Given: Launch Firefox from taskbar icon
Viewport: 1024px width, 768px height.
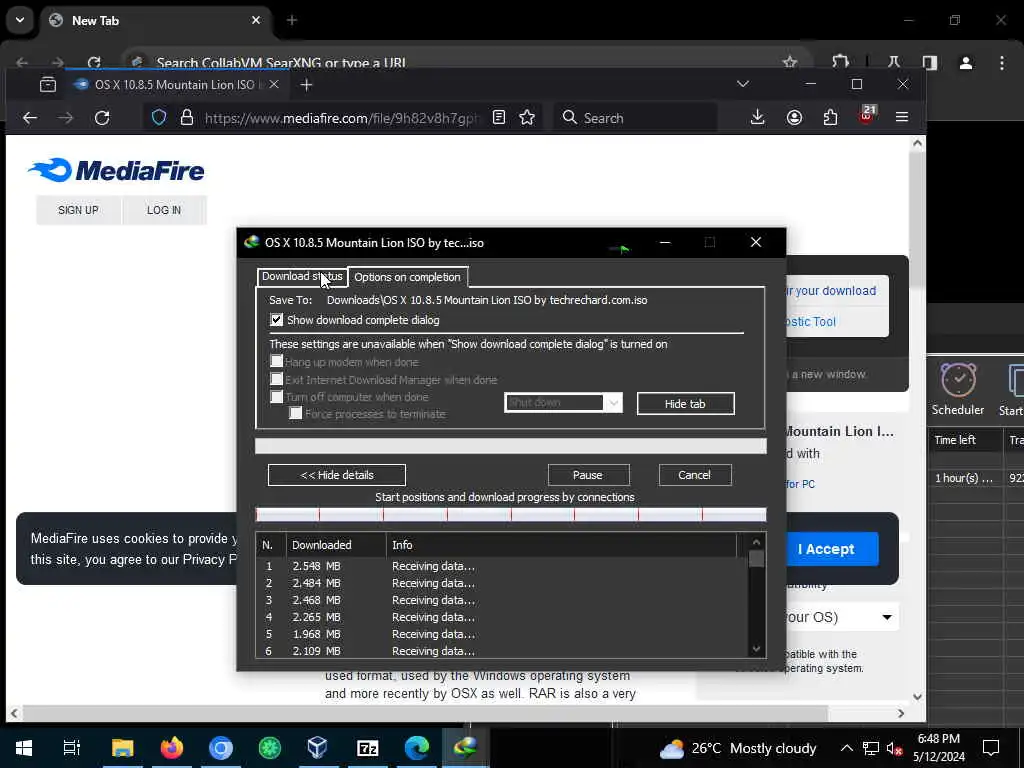Looking at the screenshot, I should click(172, 748).
